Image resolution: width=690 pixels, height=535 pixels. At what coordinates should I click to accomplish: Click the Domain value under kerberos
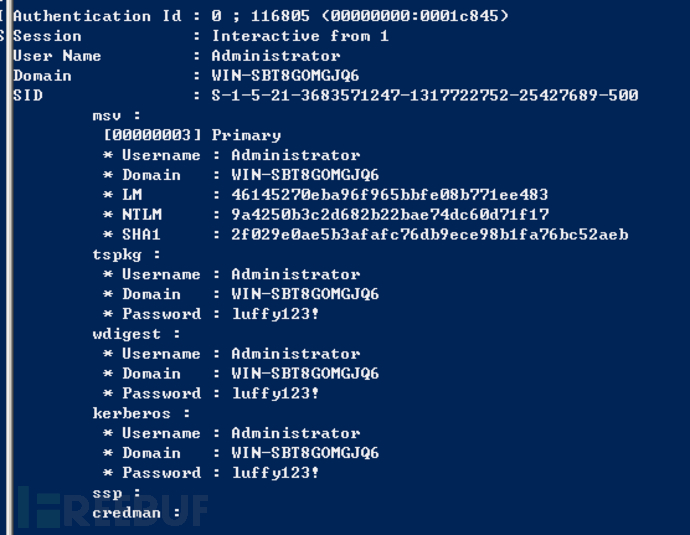pos(305,453)
